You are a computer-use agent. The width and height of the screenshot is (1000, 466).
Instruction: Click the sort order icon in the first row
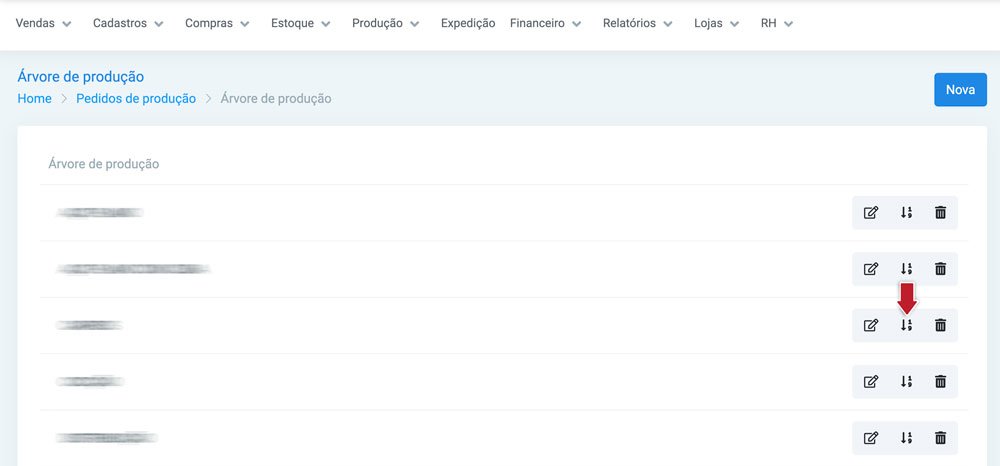click(906, 213)
